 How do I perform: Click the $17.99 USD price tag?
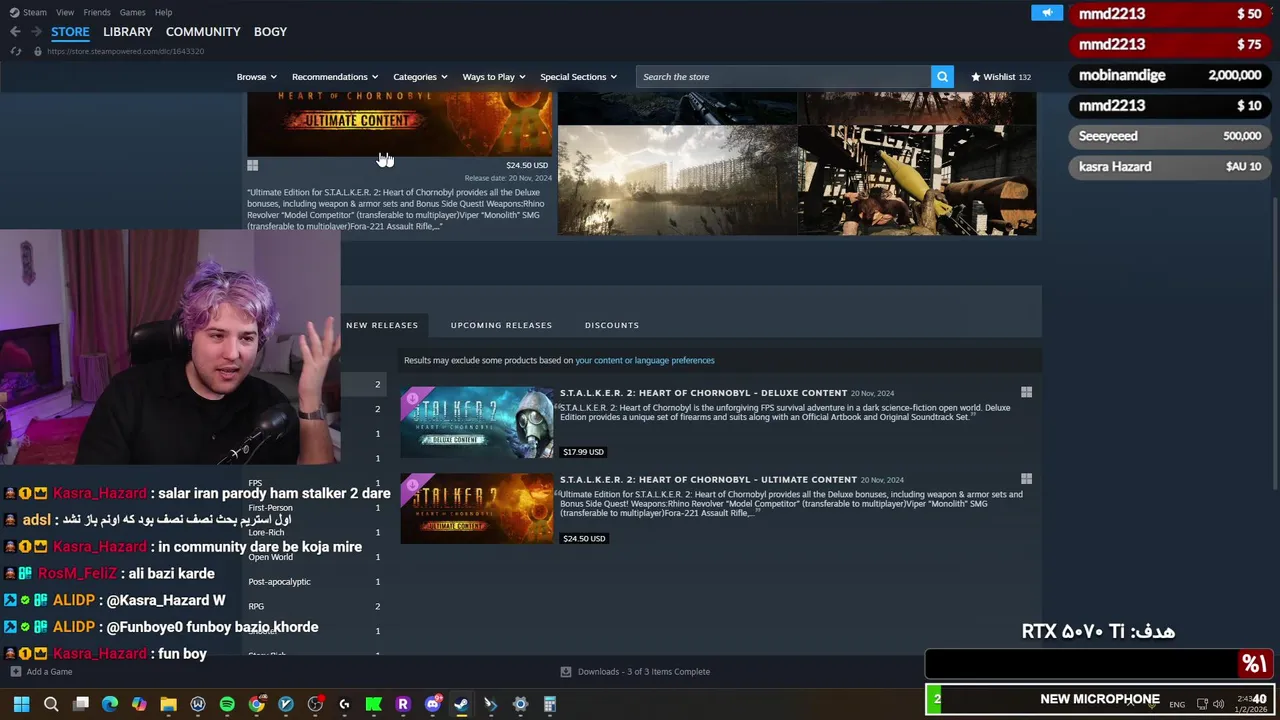(583, 452)
